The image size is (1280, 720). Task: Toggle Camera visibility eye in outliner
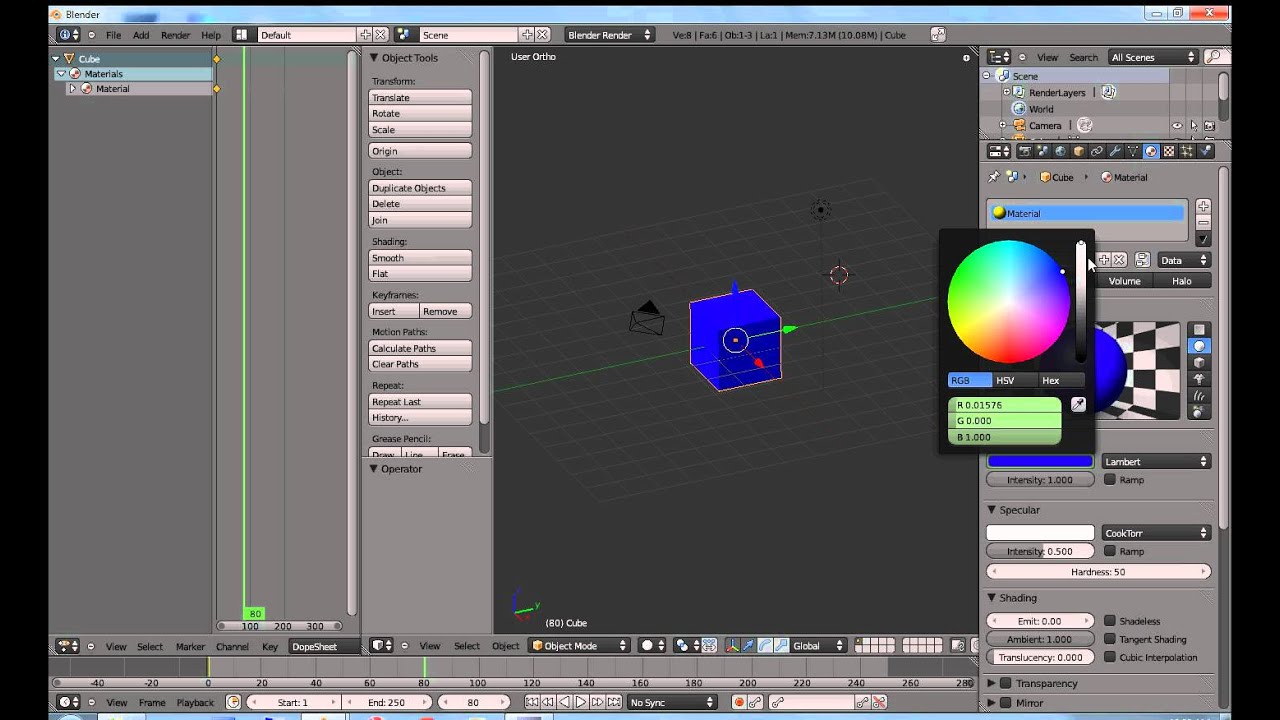1177,125
